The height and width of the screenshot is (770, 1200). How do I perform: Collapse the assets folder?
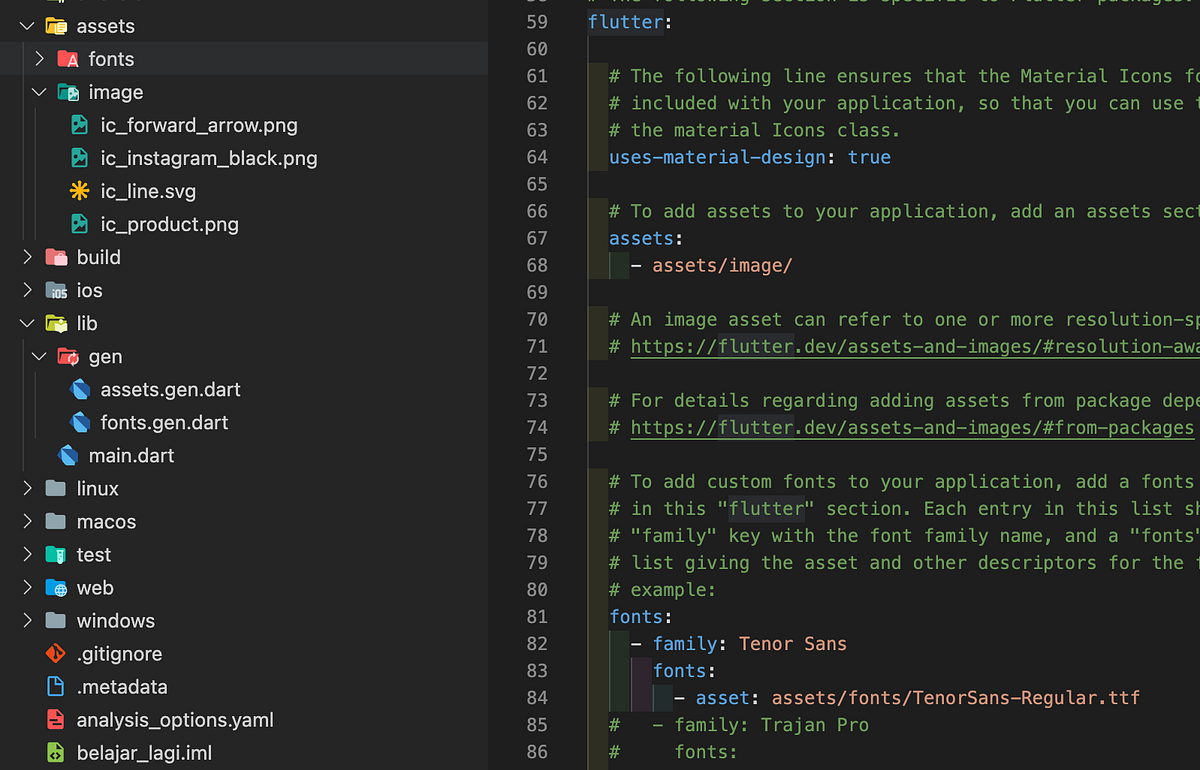[26, 25]
